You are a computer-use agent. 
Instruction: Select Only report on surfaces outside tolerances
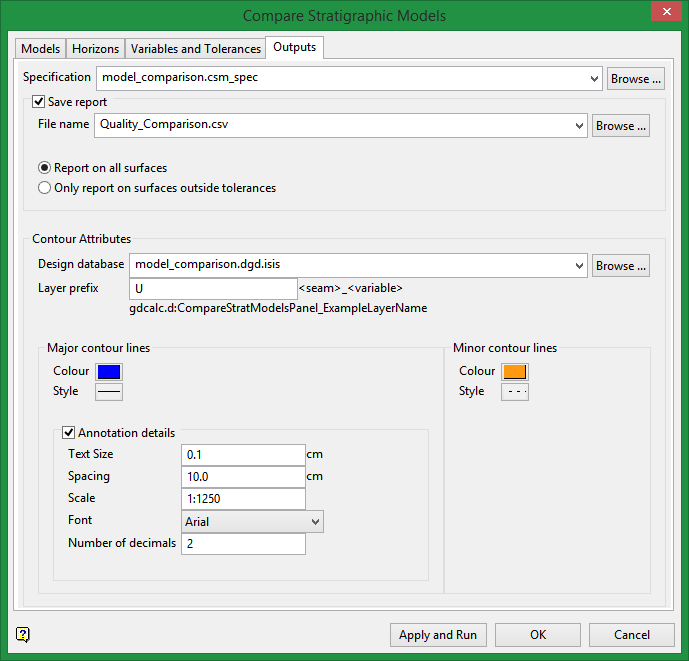(44, 187)
